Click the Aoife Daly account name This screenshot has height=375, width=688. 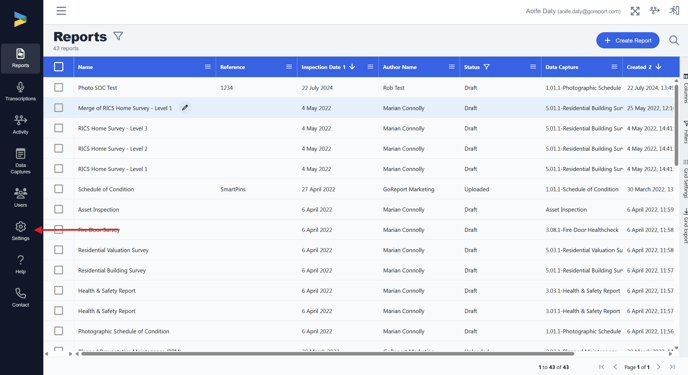click(x=573, y=11)
